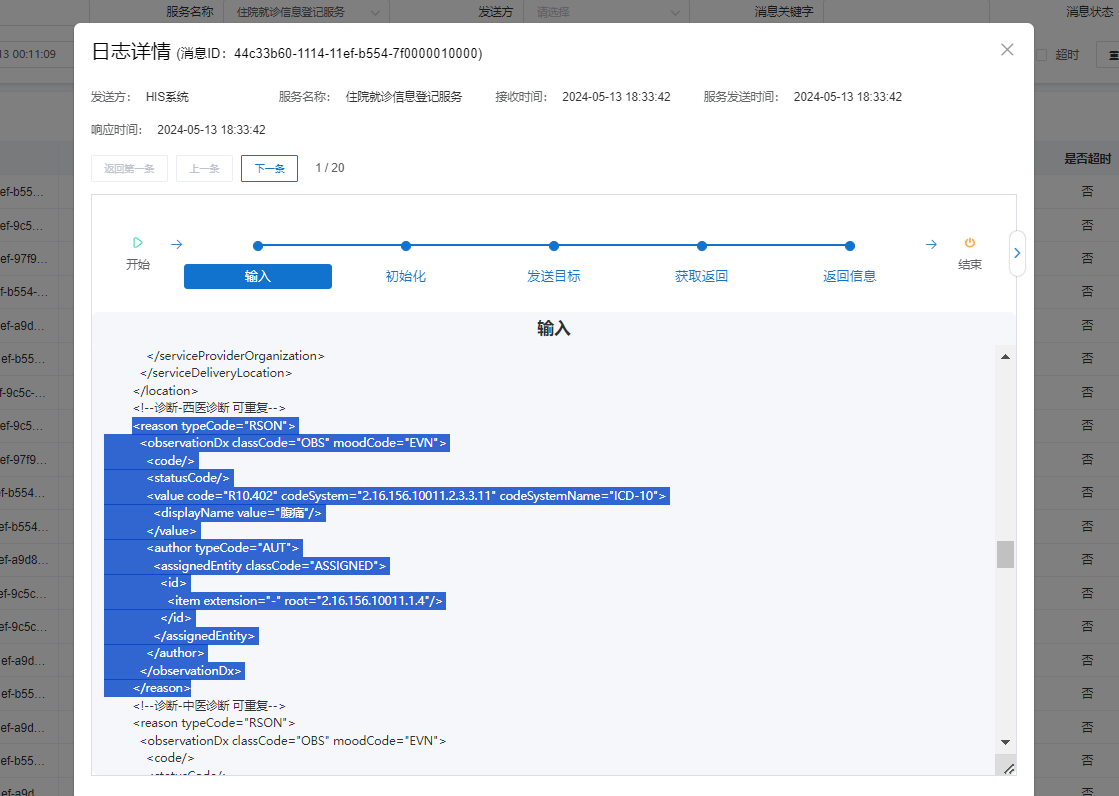
Task: Click the author typeCode="AUT" line
Action: (223, 548)
